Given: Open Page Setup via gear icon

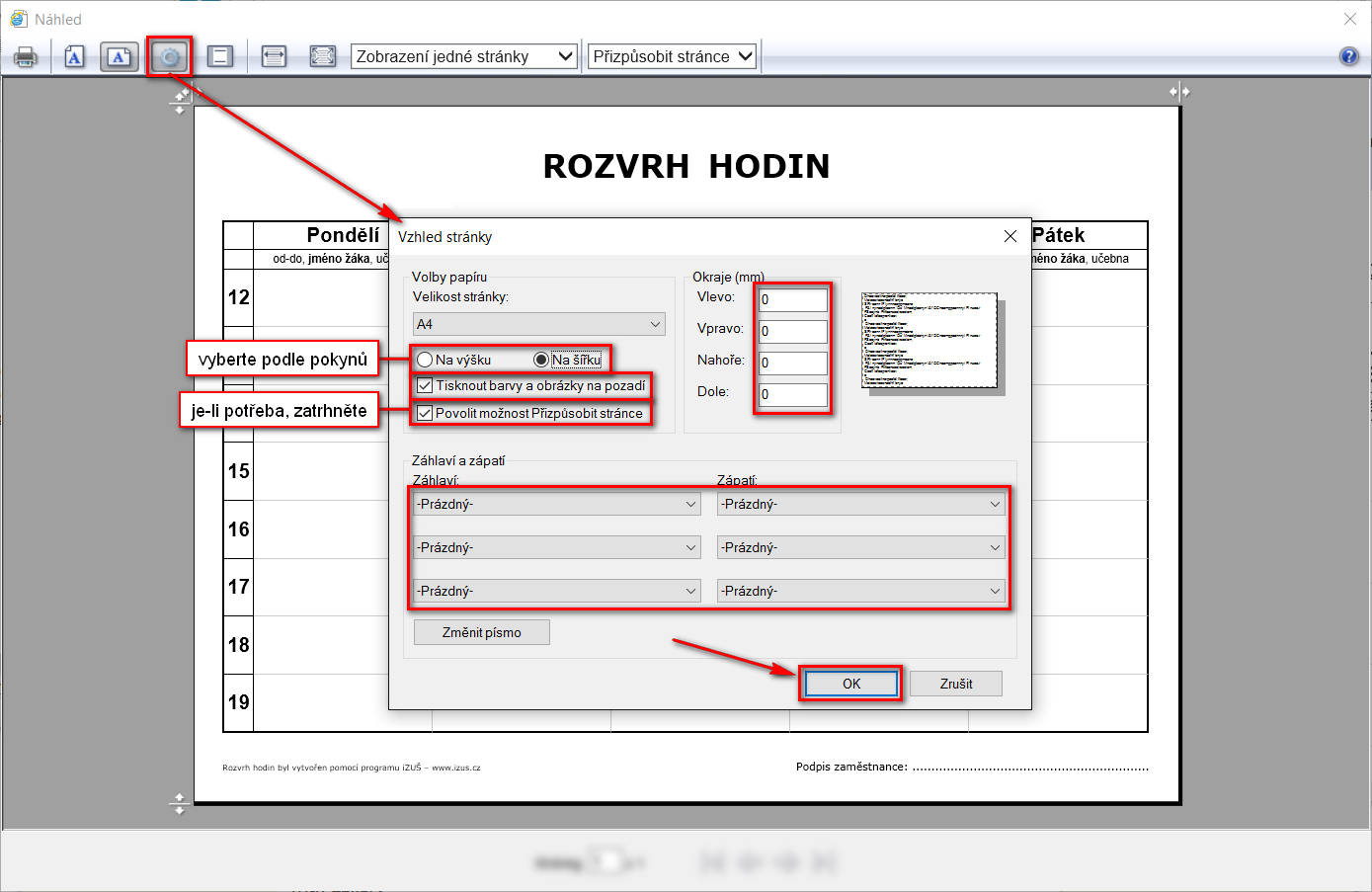Looking at the screenshot, I should [170, 57].
